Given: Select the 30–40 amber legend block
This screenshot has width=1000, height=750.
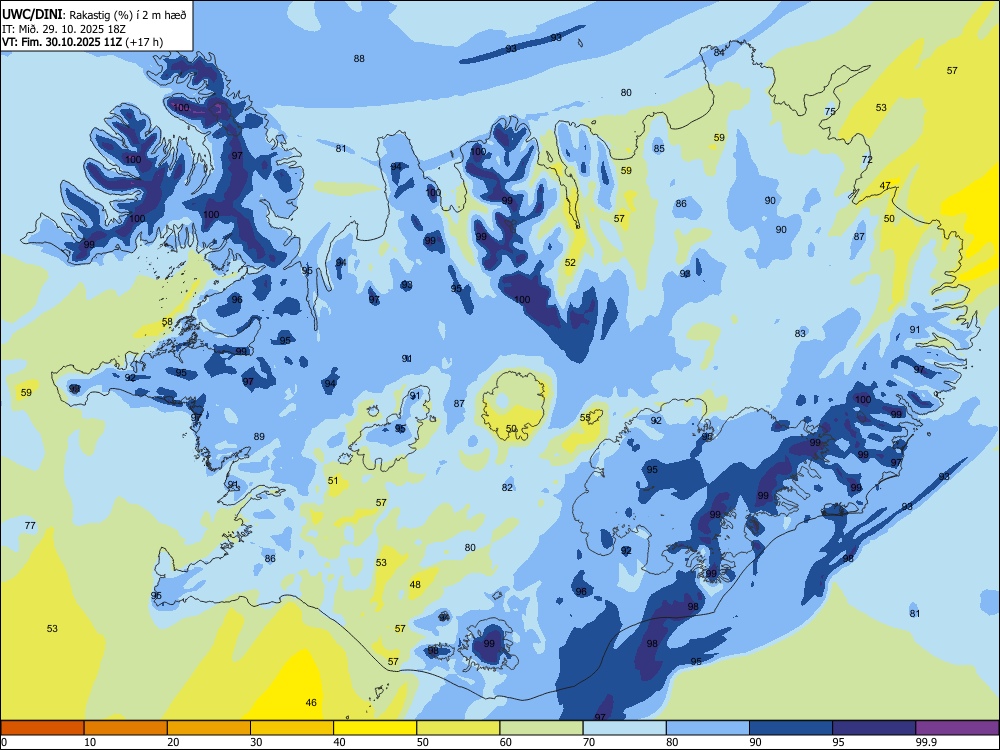Looking at the screenshot, I should [292, 728].
